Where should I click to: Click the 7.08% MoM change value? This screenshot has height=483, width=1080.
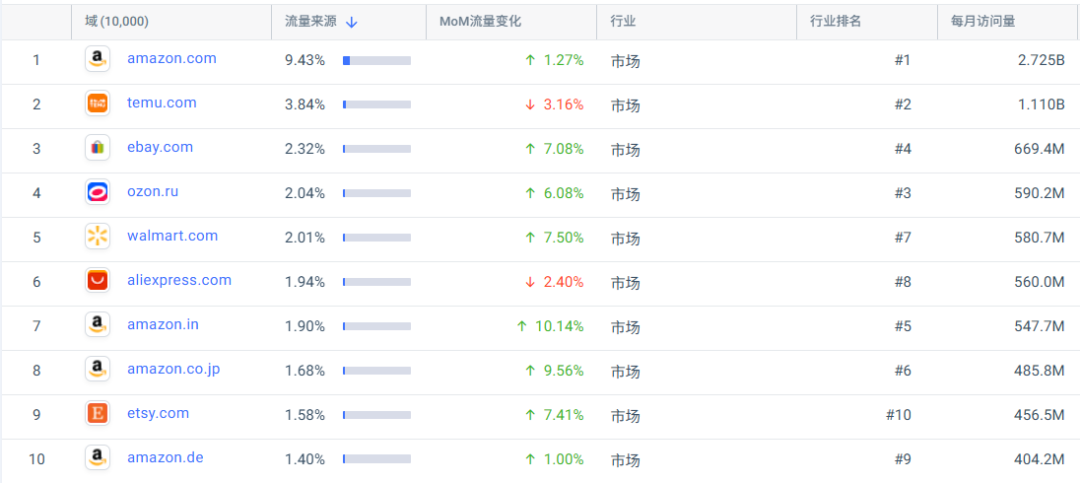pyautogui.click(x=563, y=149)
